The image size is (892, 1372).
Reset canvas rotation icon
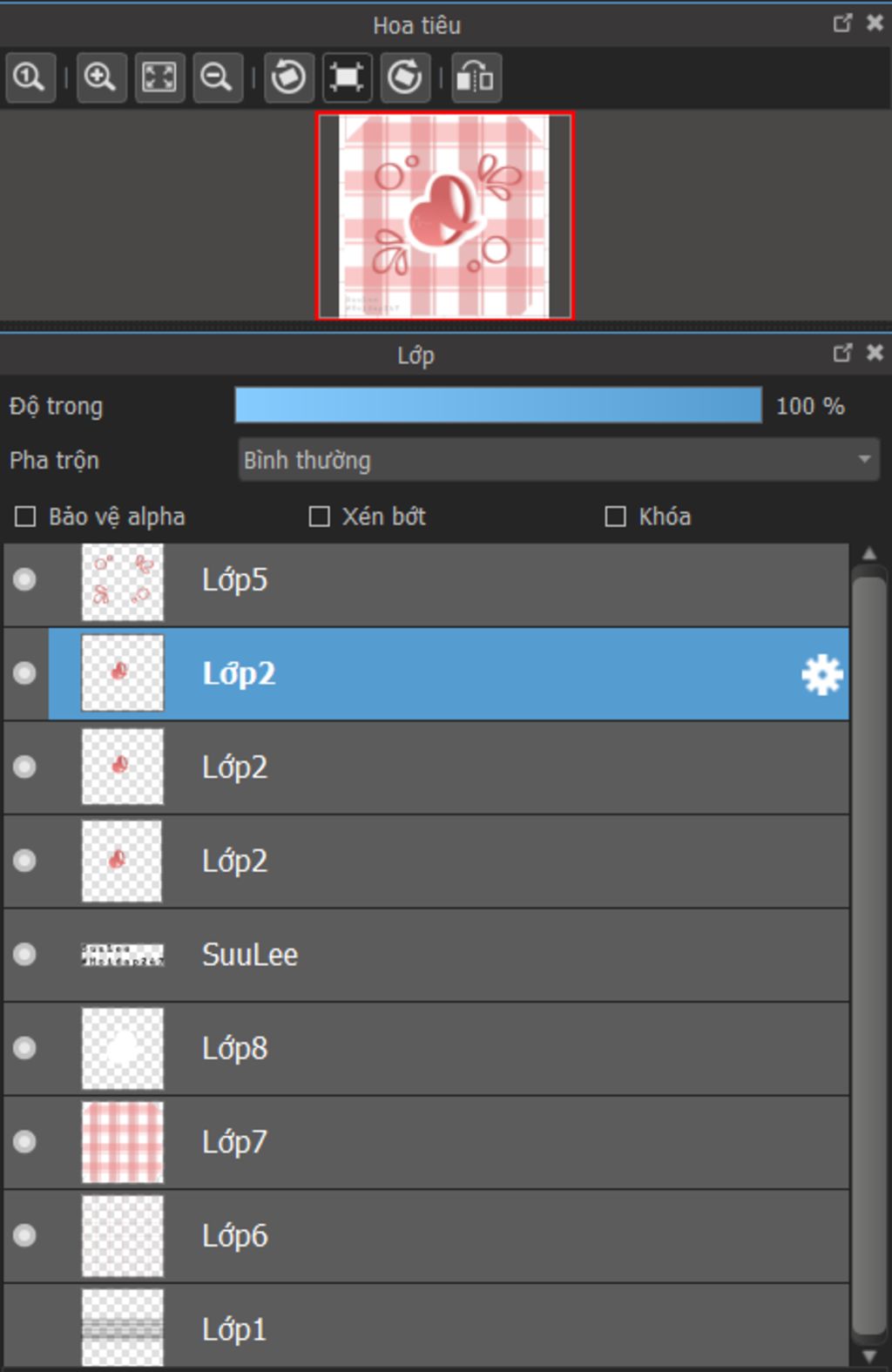[347, 78]
